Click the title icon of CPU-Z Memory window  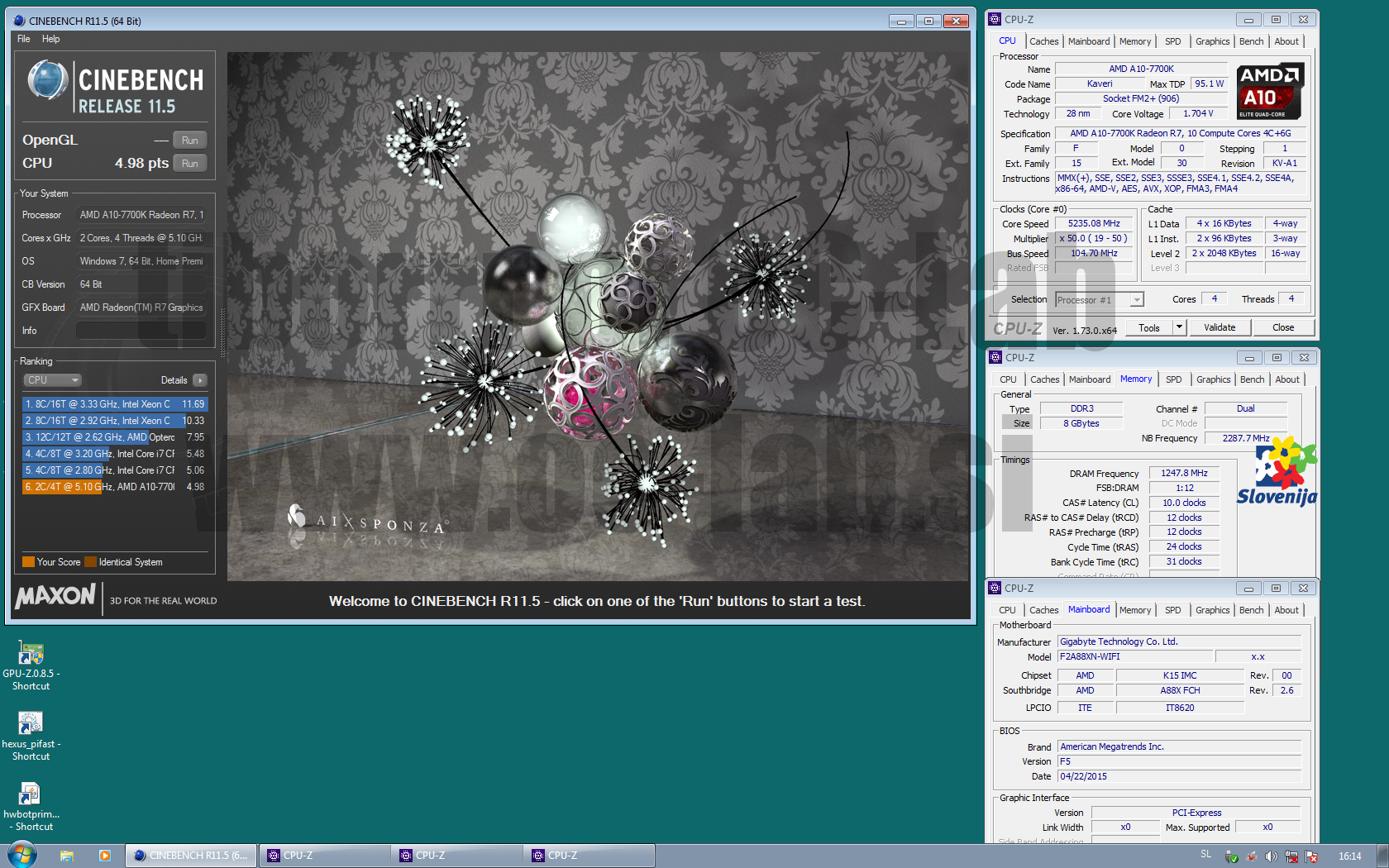click(995, 357)
